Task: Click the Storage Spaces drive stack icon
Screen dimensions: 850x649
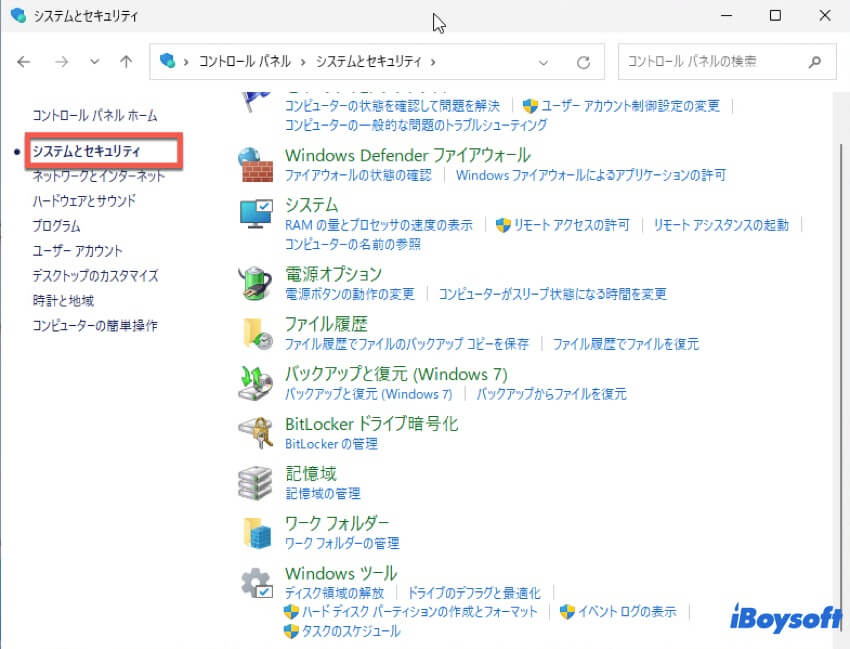Action: coord(254,483)
